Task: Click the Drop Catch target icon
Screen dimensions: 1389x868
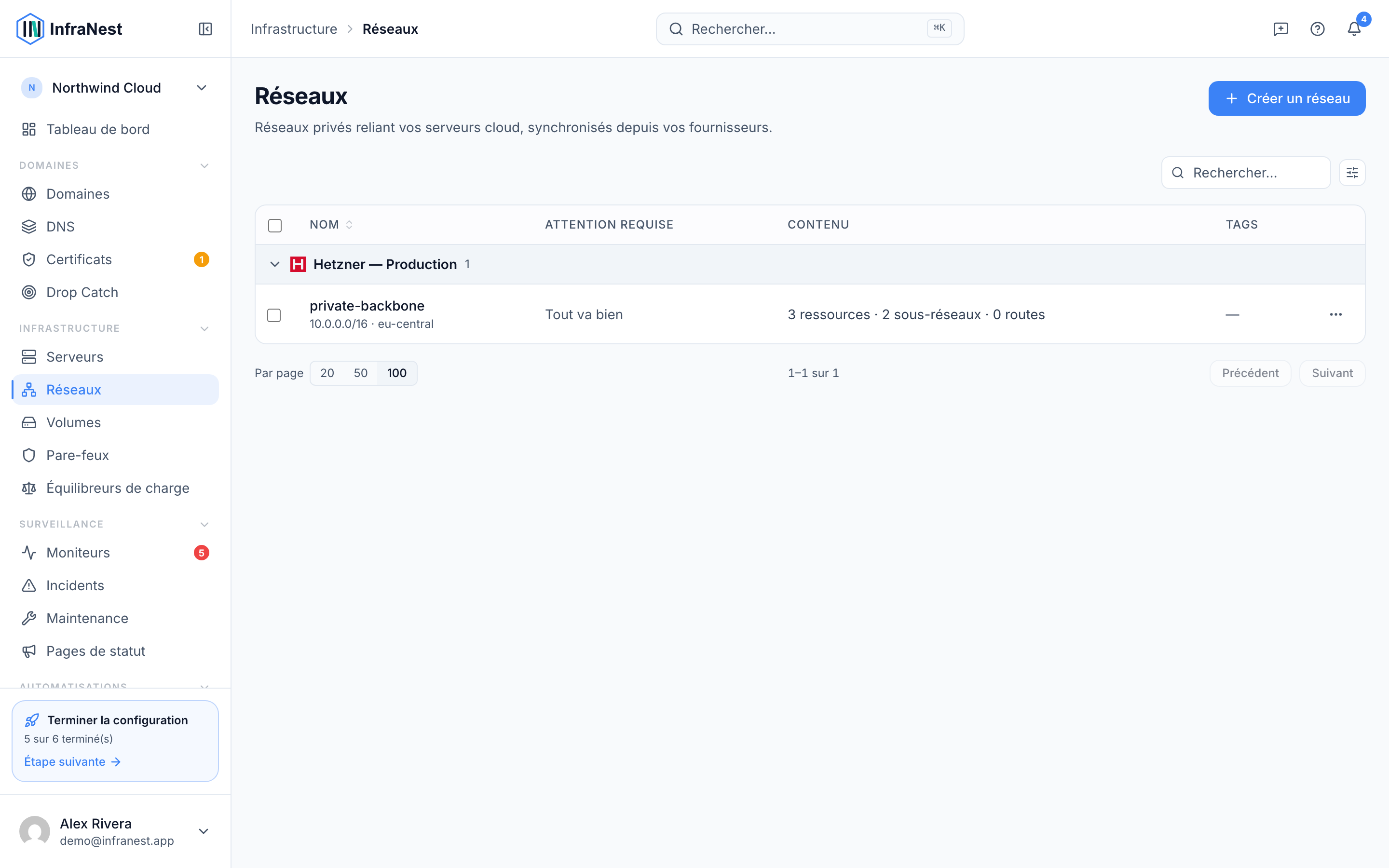Action: 29,292
